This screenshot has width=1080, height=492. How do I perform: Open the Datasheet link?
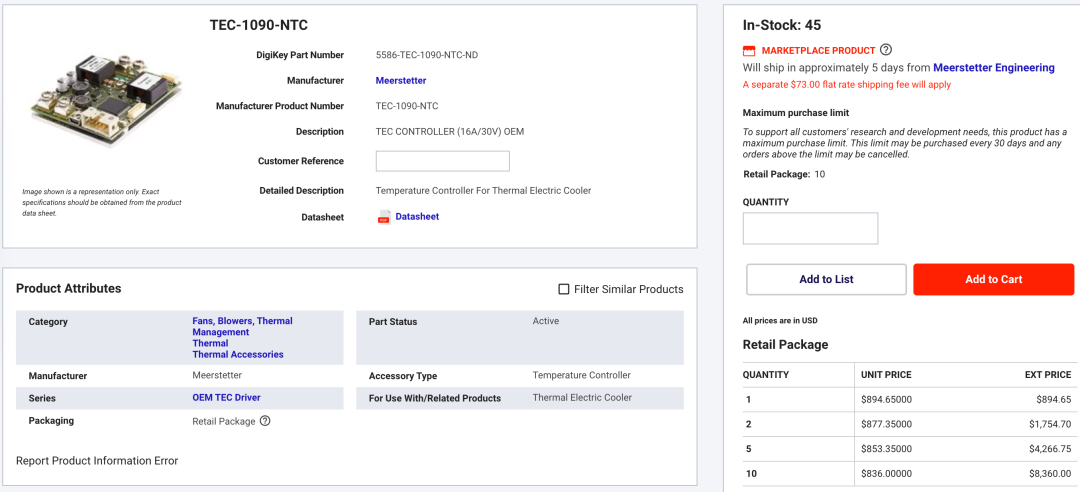(417, 216)
